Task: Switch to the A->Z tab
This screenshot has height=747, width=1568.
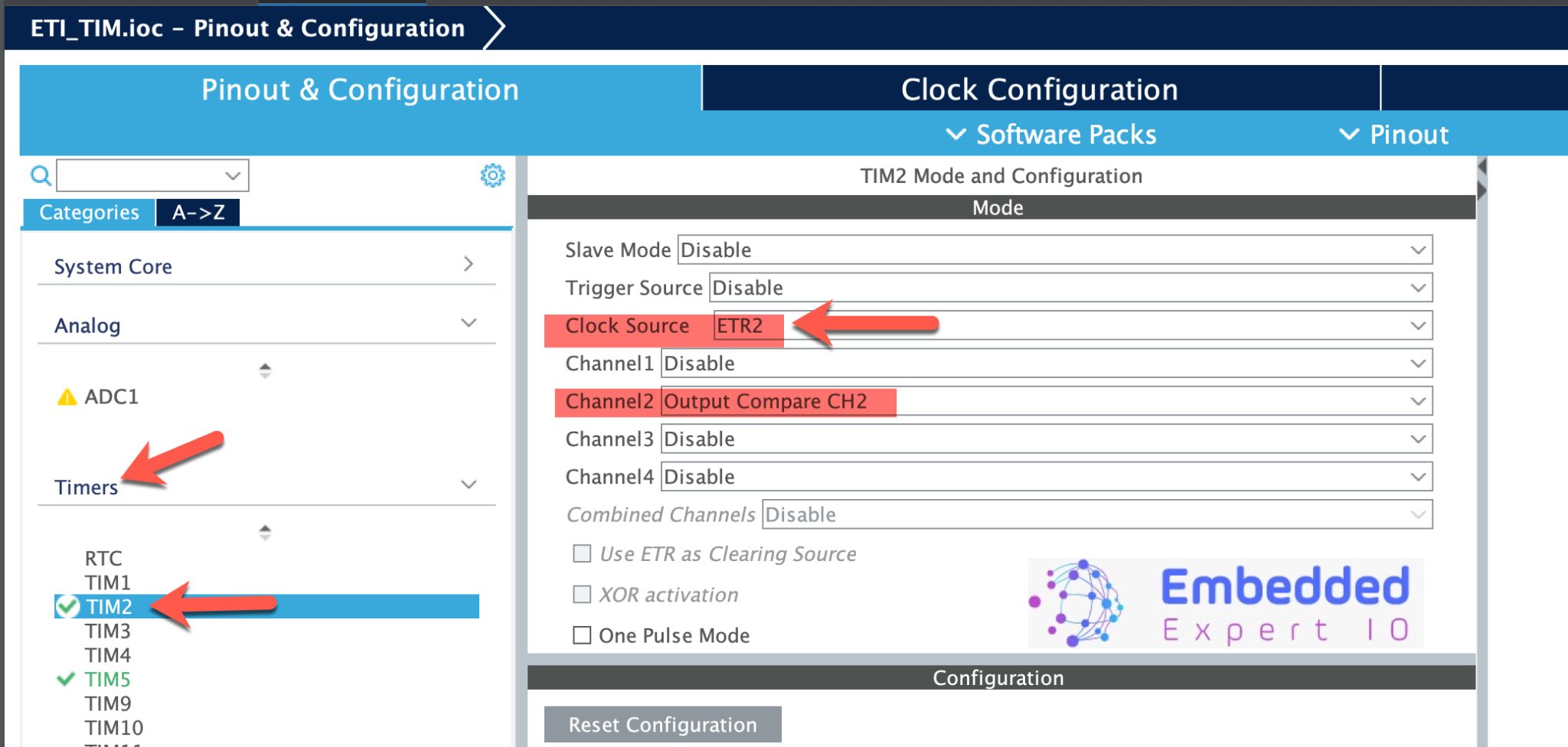Action: (x=198, y=213)
